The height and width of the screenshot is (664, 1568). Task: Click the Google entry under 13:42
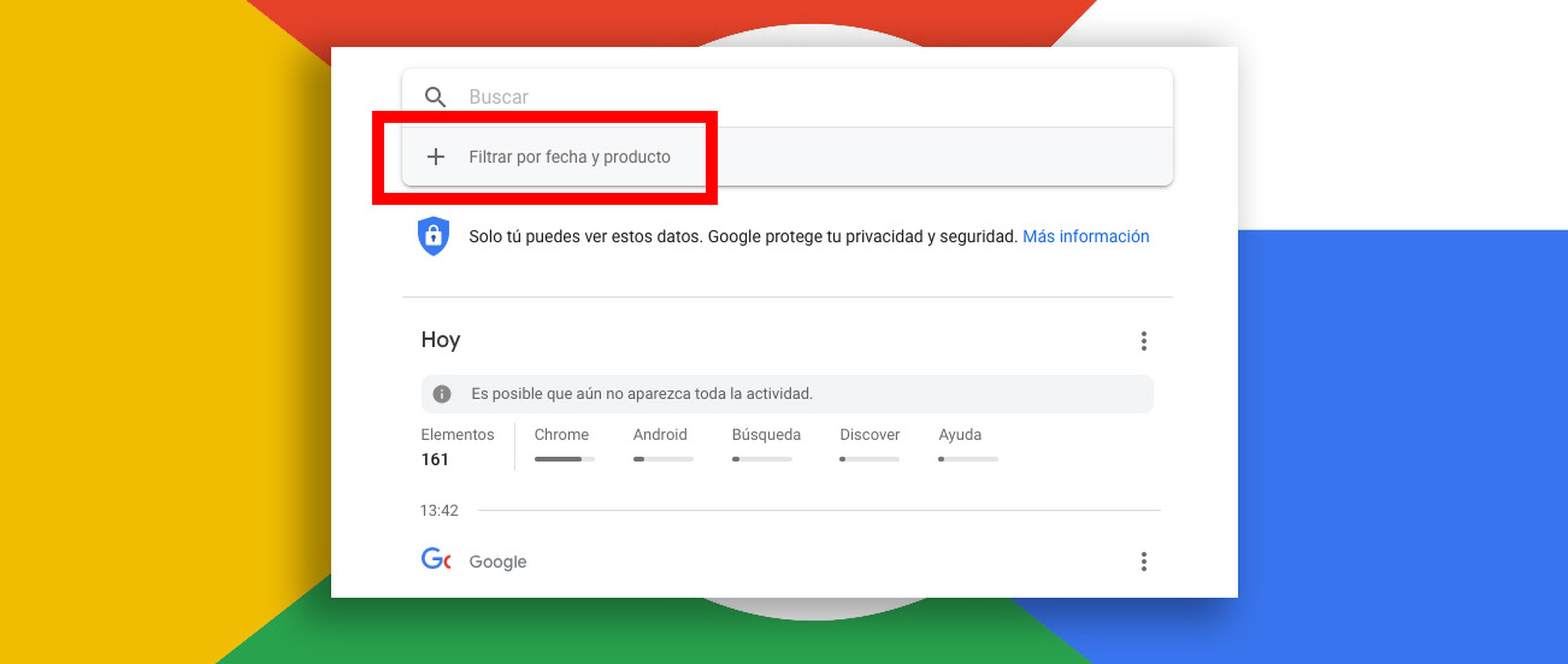click(497, 561)
